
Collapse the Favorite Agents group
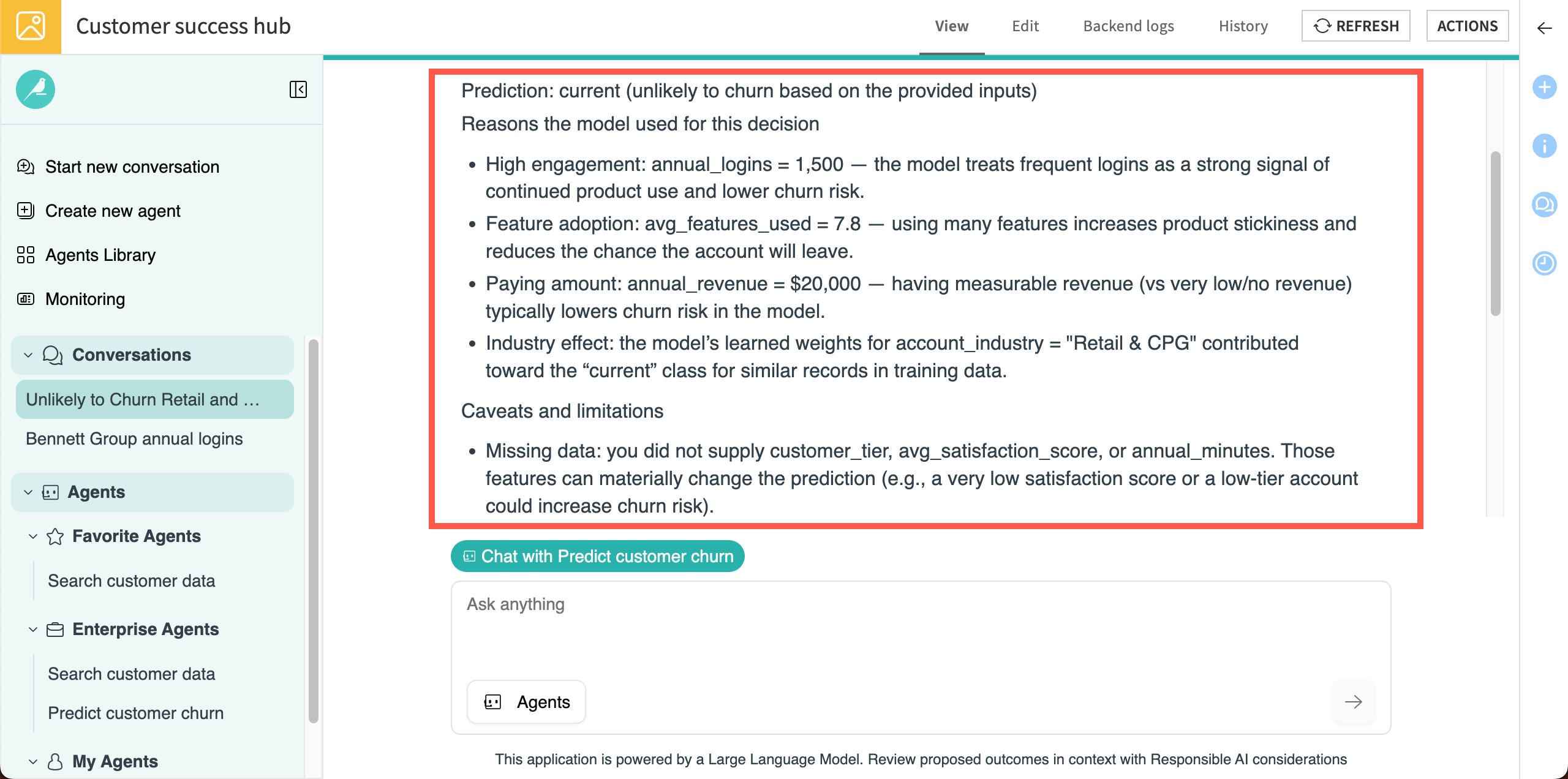click(x=32, y=536)
